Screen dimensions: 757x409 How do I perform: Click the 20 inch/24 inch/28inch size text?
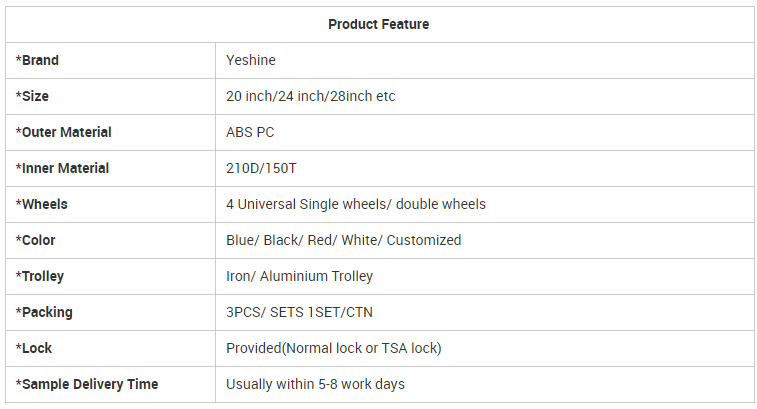[311, 96]
